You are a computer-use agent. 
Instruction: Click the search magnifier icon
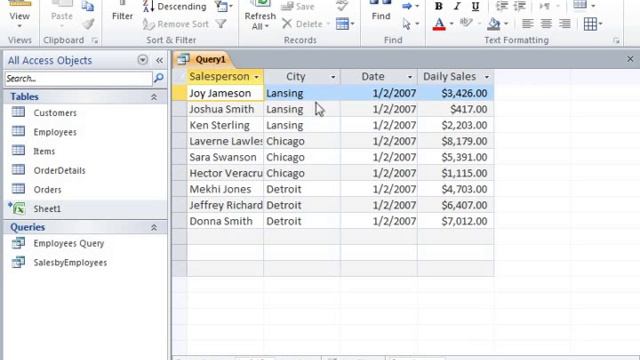point(158,78)
